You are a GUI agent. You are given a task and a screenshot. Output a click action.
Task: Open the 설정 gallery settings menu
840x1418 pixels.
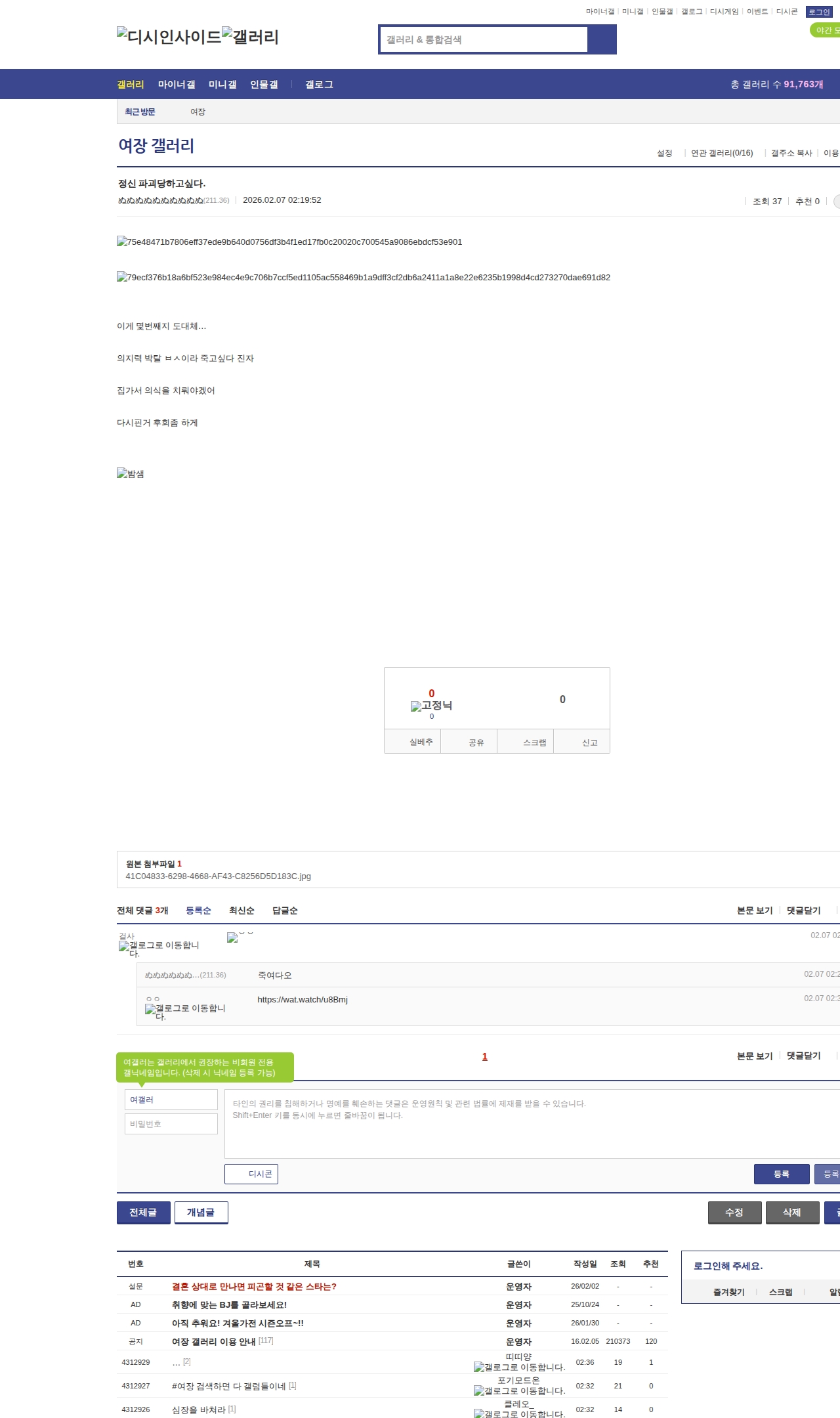pyautogui.click(x=665, y=153)
